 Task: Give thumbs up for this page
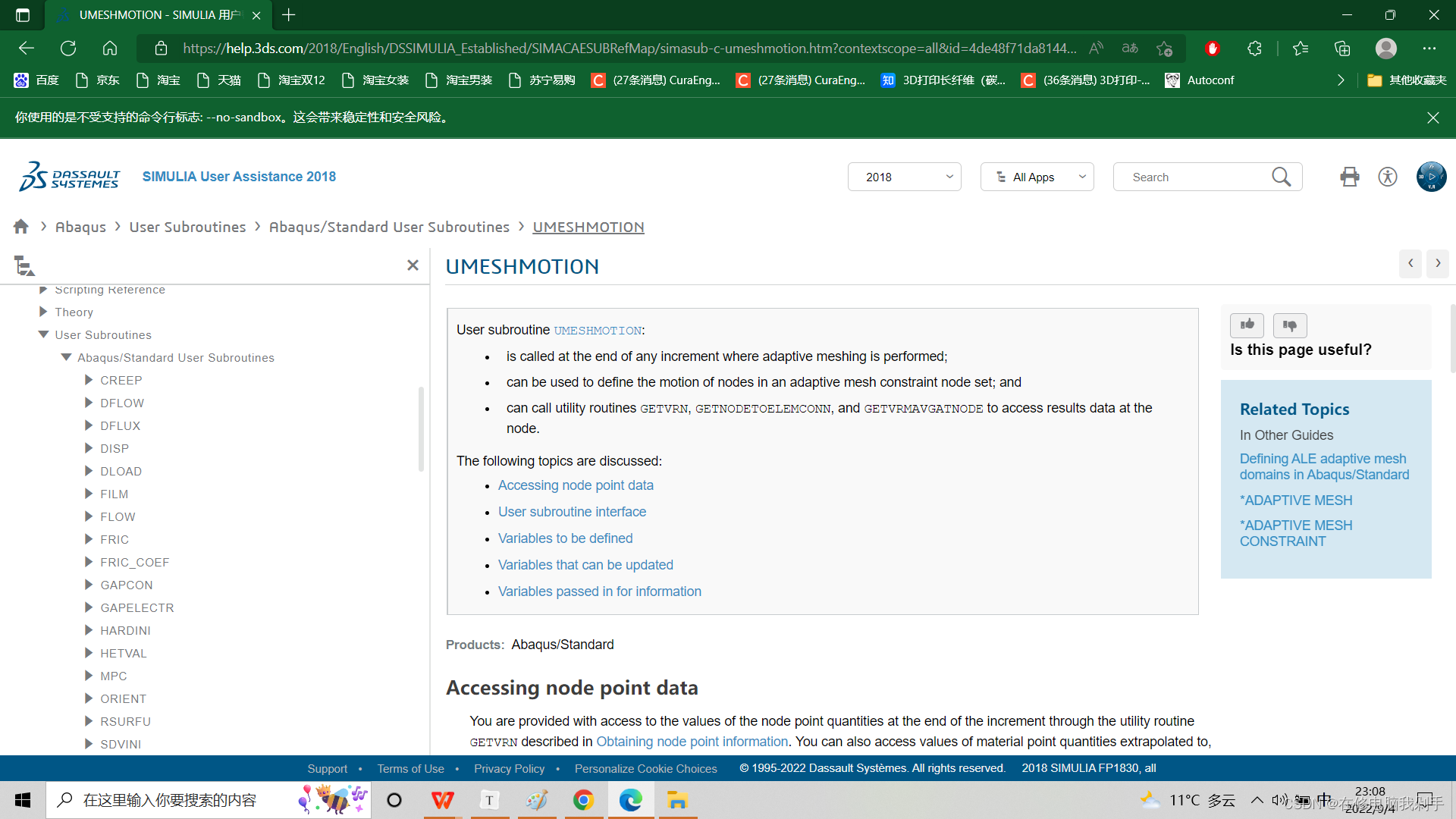1247,325
